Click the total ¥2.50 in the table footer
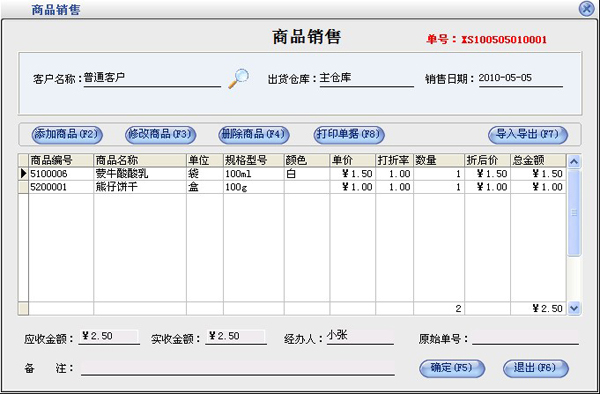The image size is (600, 394). (x=538, y=308)
